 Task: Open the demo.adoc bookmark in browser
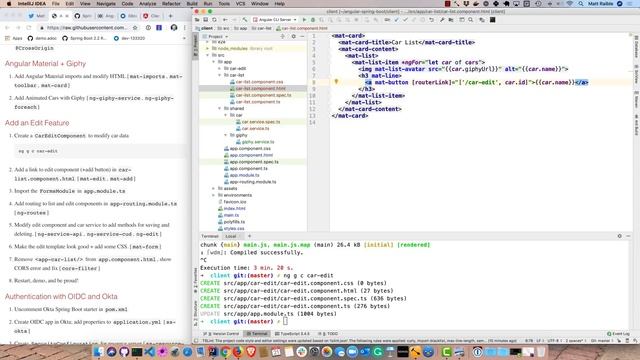coord(42,38)
